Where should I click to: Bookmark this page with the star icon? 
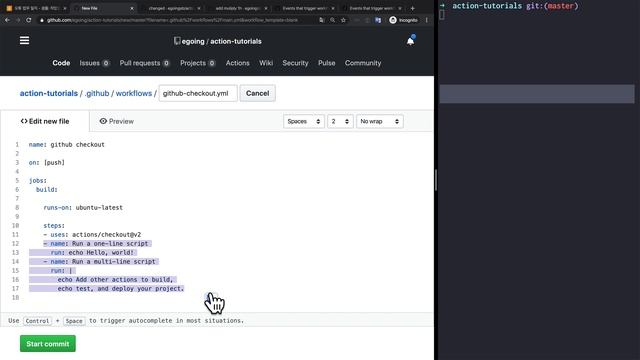[x=343, y=20]
